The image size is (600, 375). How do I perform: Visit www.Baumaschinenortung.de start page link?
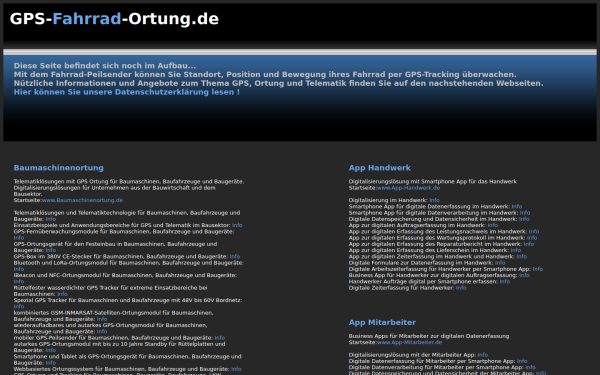click(82, 200)
